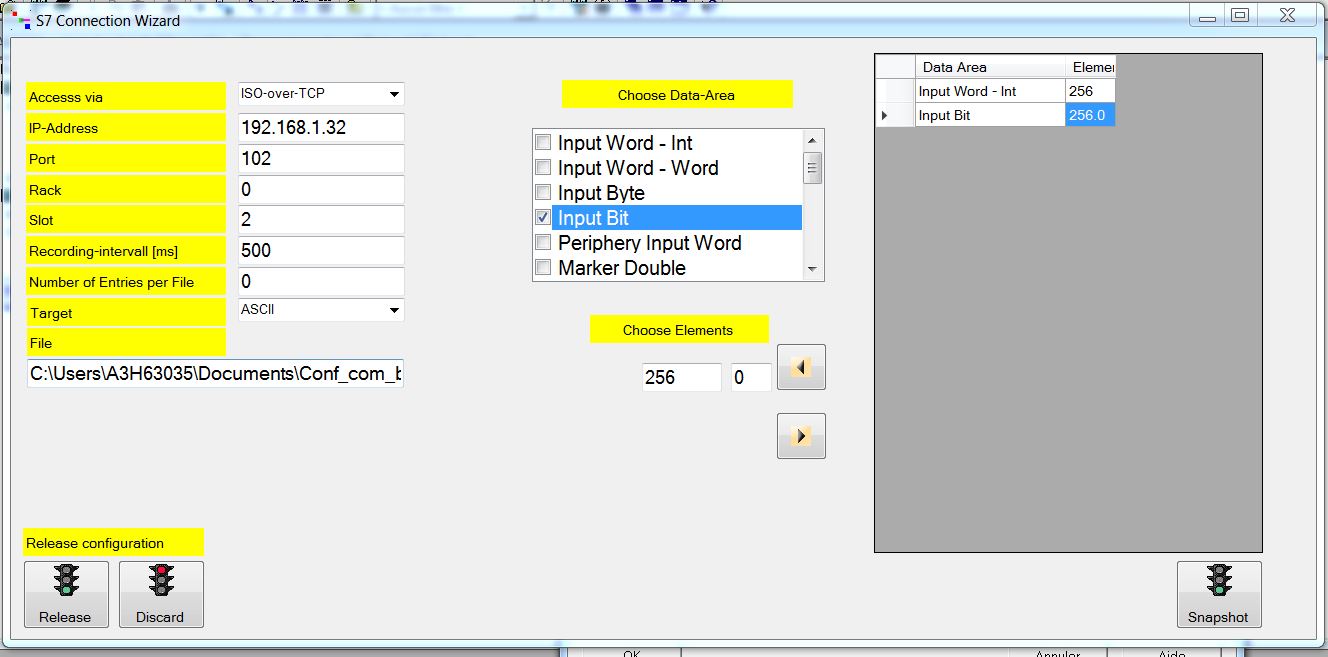Focus the element address field showing 256
1328x657 pixels.
click(x=681, y=378)
